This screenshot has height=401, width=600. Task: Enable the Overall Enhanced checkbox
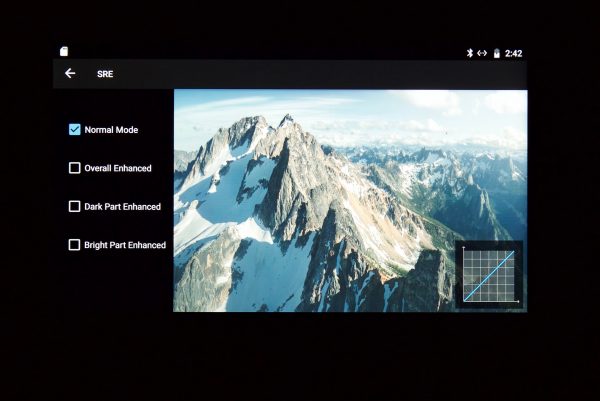74,168
